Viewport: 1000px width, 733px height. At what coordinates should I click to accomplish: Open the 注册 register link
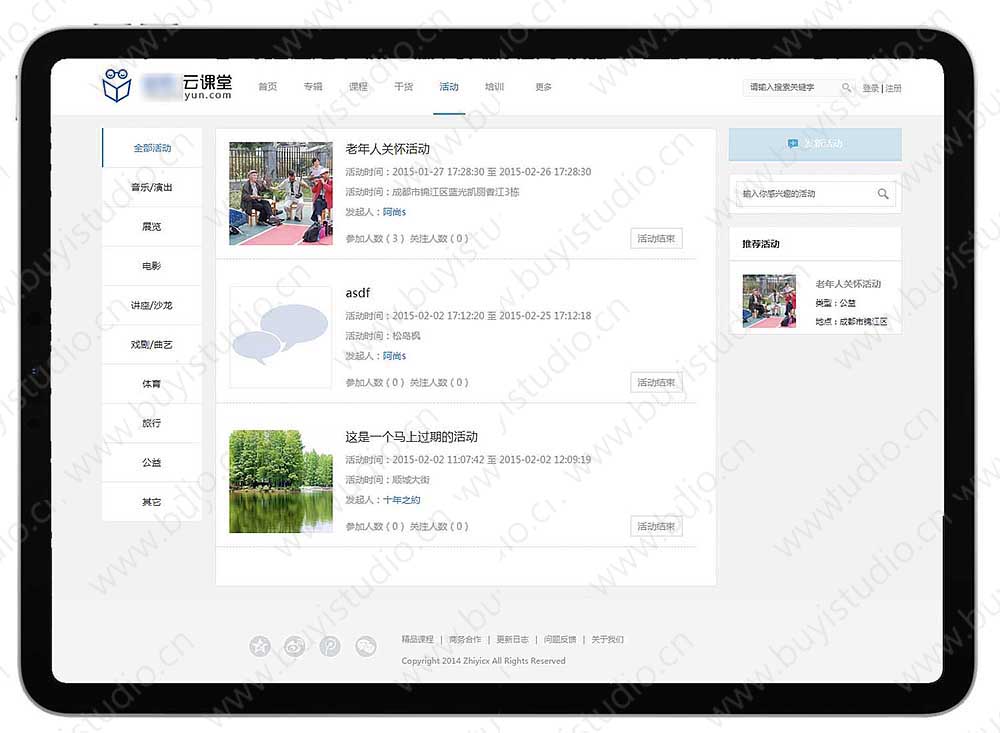pyautogui.click(x=893, y=88)
